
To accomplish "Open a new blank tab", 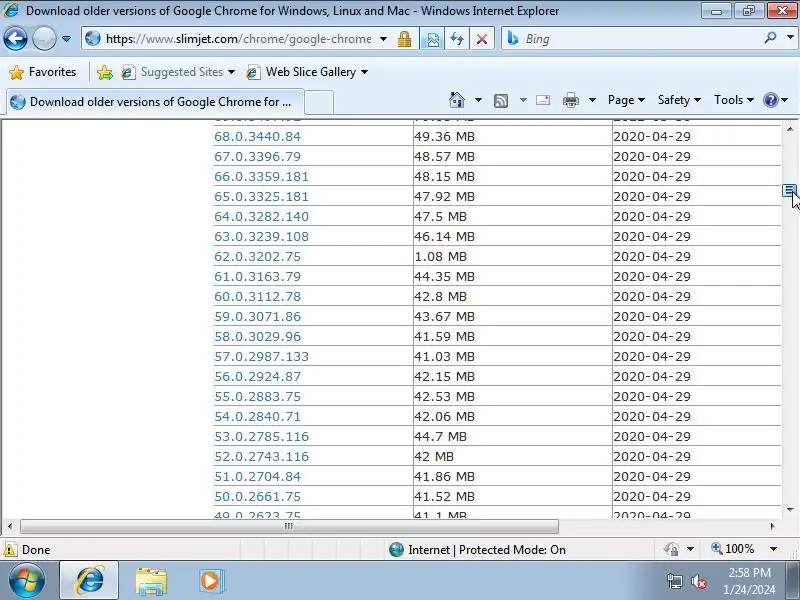I will point(319,102).
